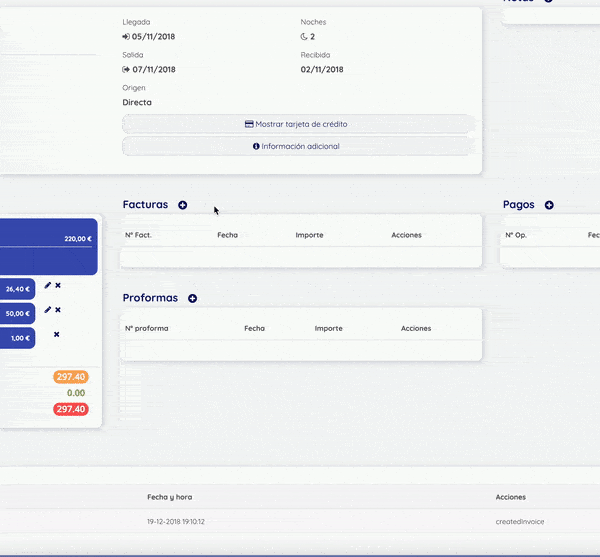Click the Nº Fact. column header
Screen dimensions: 600x557
(x=138, y=235)
